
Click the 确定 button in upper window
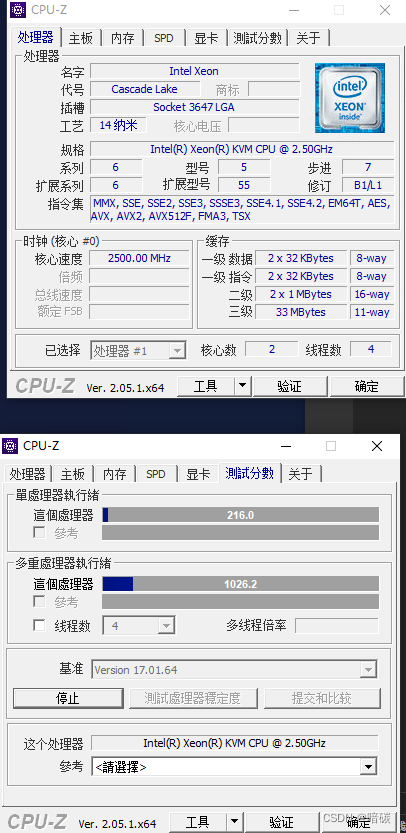coord(367,386)
